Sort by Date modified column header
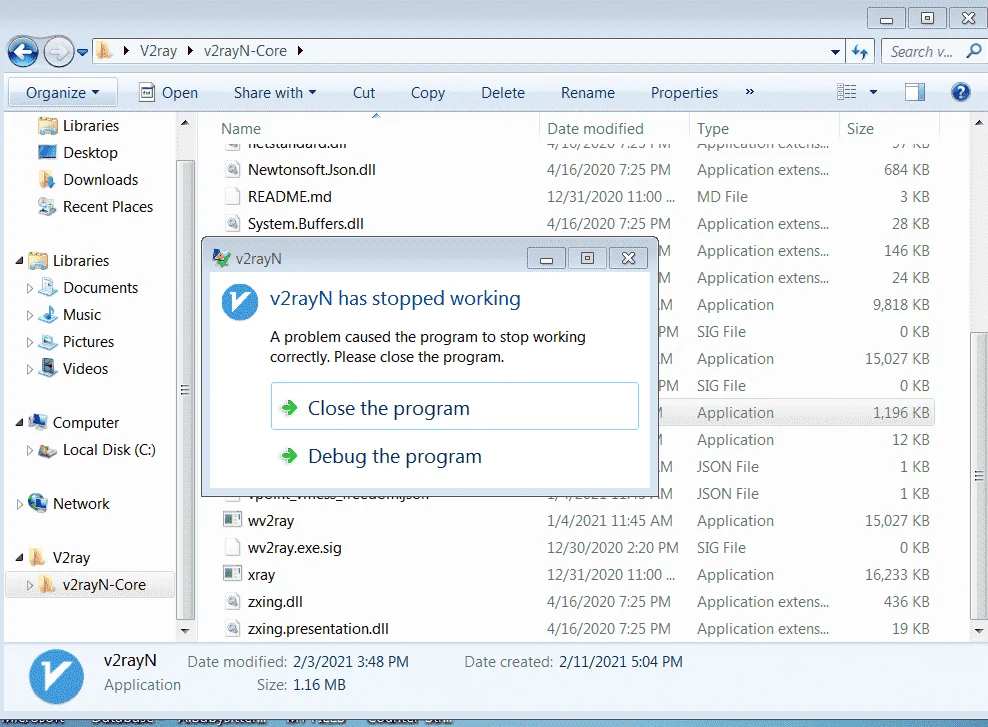This screenshot has height=727, width=988. tap(595, 129)
